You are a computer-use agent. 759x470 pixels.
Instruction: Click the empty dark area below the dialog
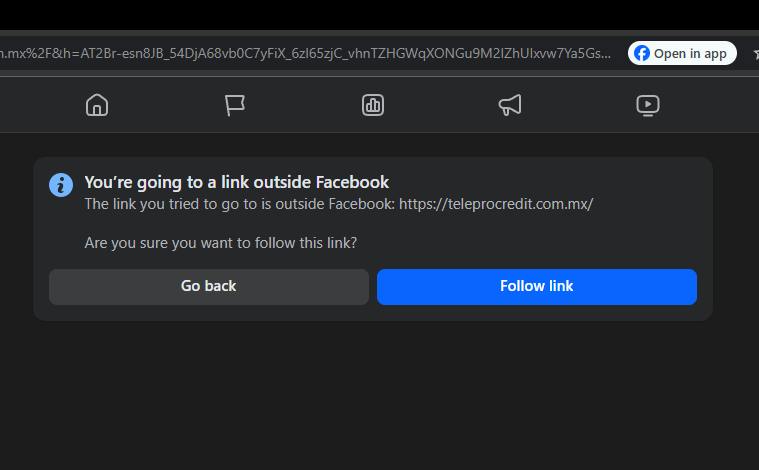380,400
